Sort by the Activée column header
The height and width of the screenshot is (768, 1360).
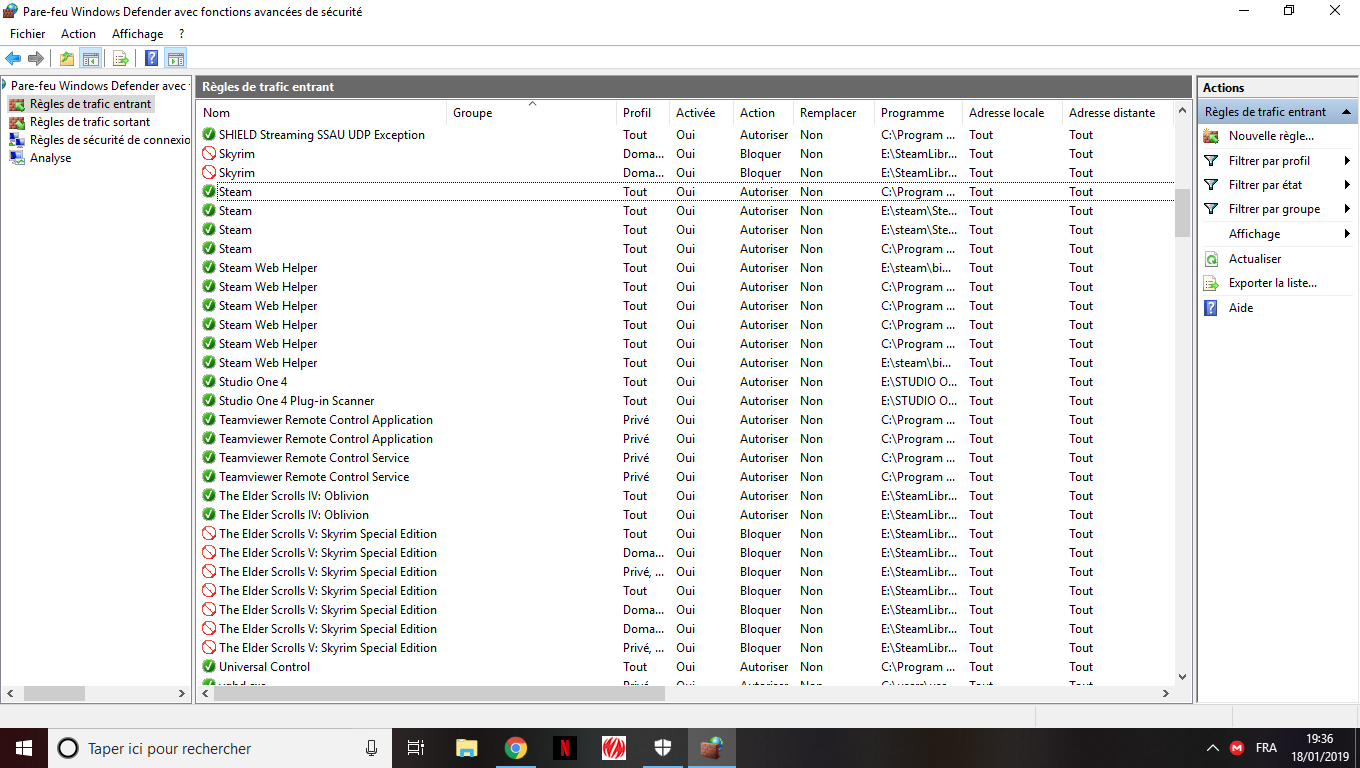(x=702, y=113)
